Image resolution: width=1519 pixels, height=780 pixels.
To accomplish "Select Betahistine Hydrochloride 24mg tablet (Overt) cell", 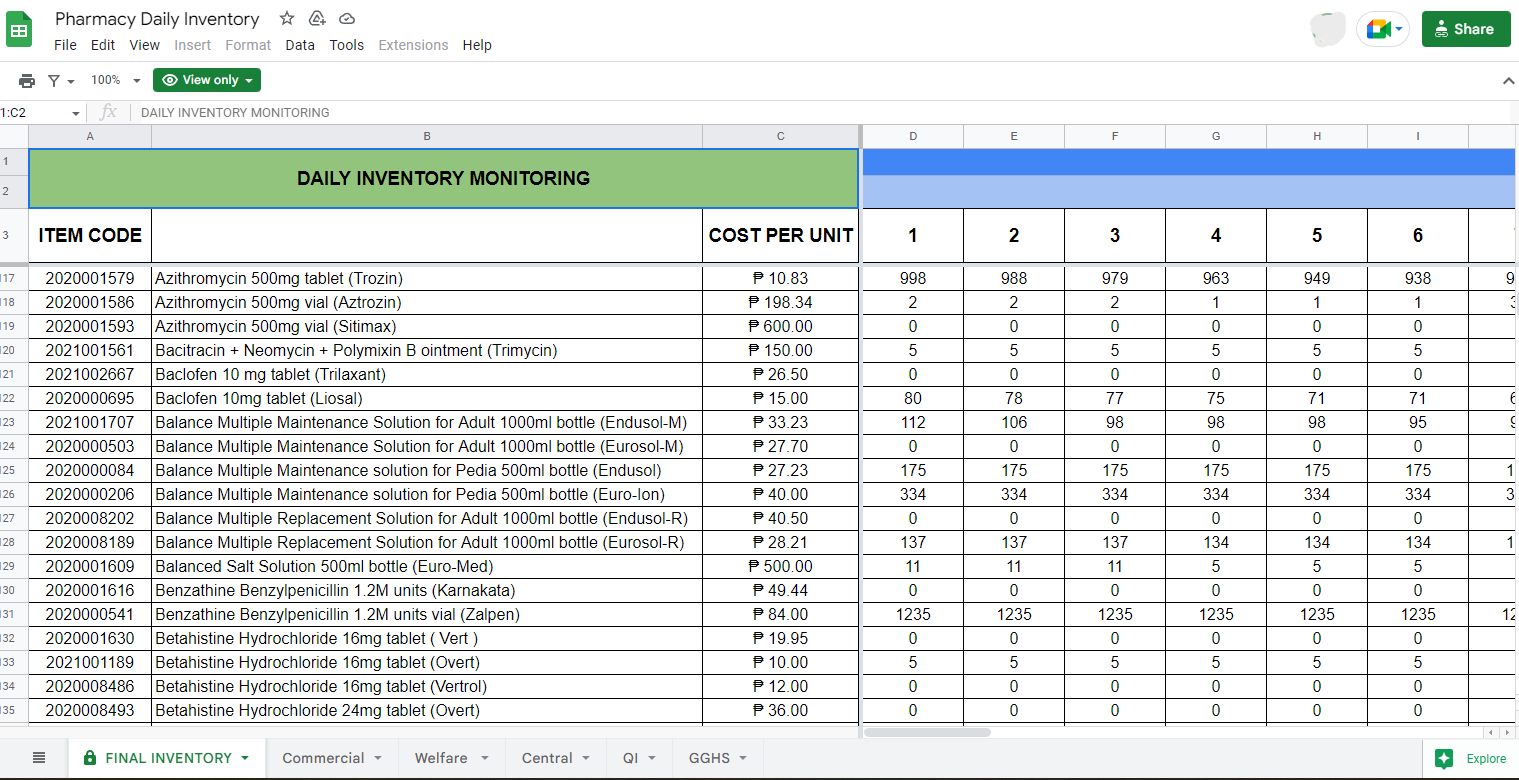I will tap(427, 710).
